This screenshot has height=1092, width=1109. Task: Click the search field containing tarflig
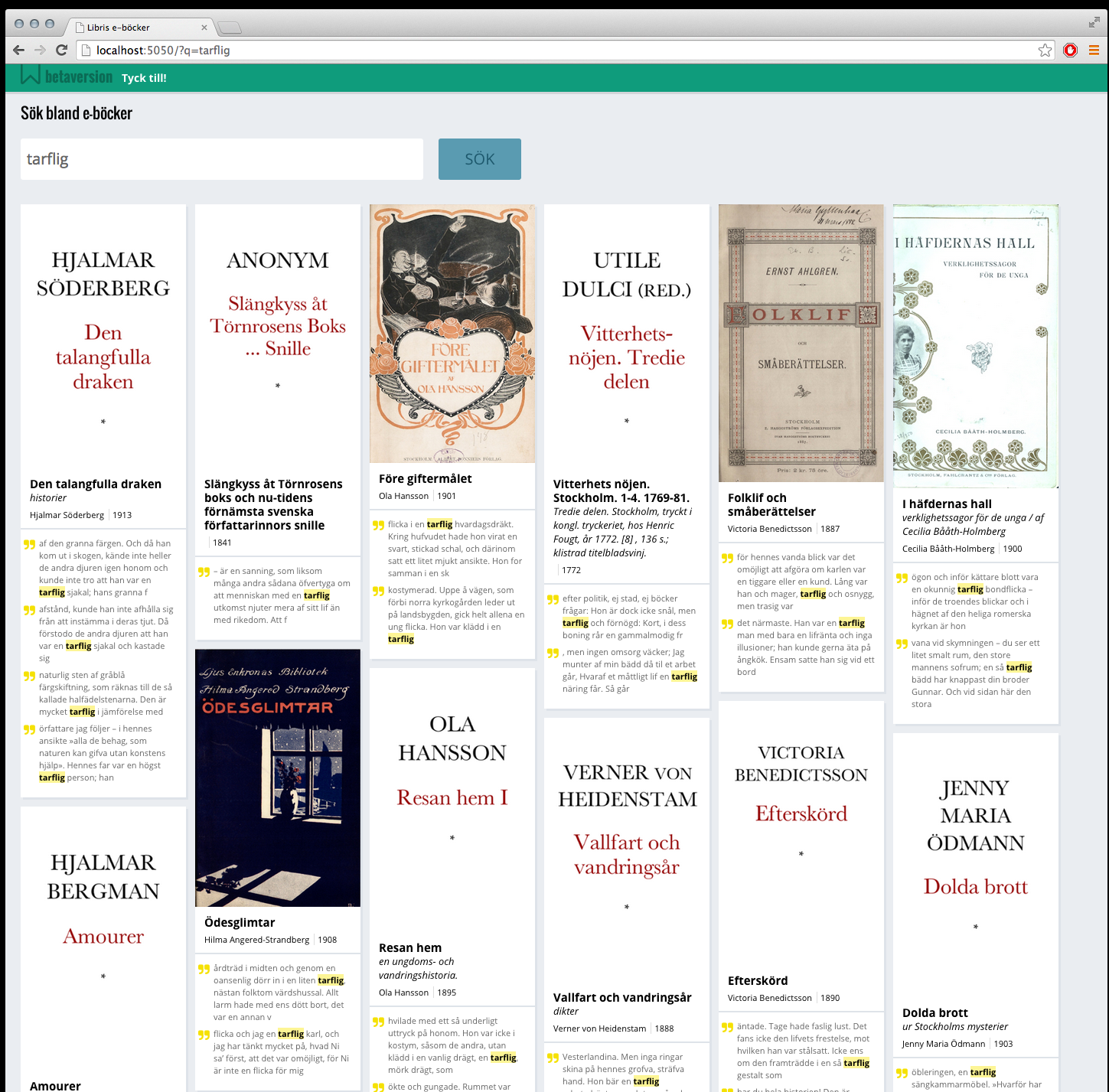[x=222, y=159]
